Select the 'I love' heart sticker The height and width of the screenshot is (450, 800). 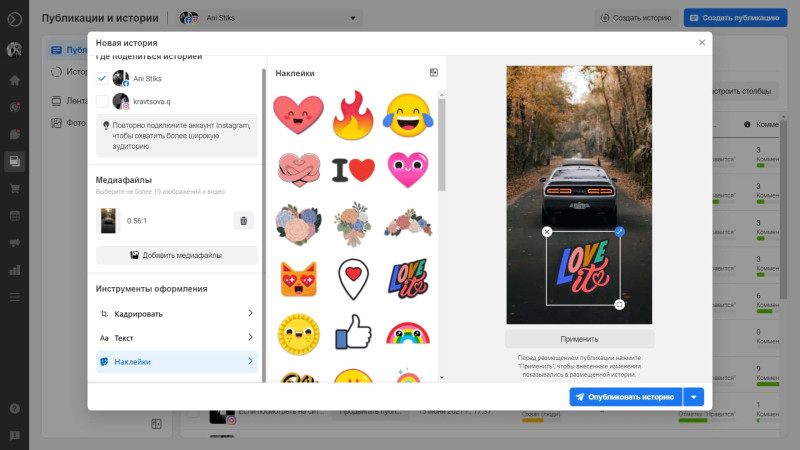(x=353, y=170)
